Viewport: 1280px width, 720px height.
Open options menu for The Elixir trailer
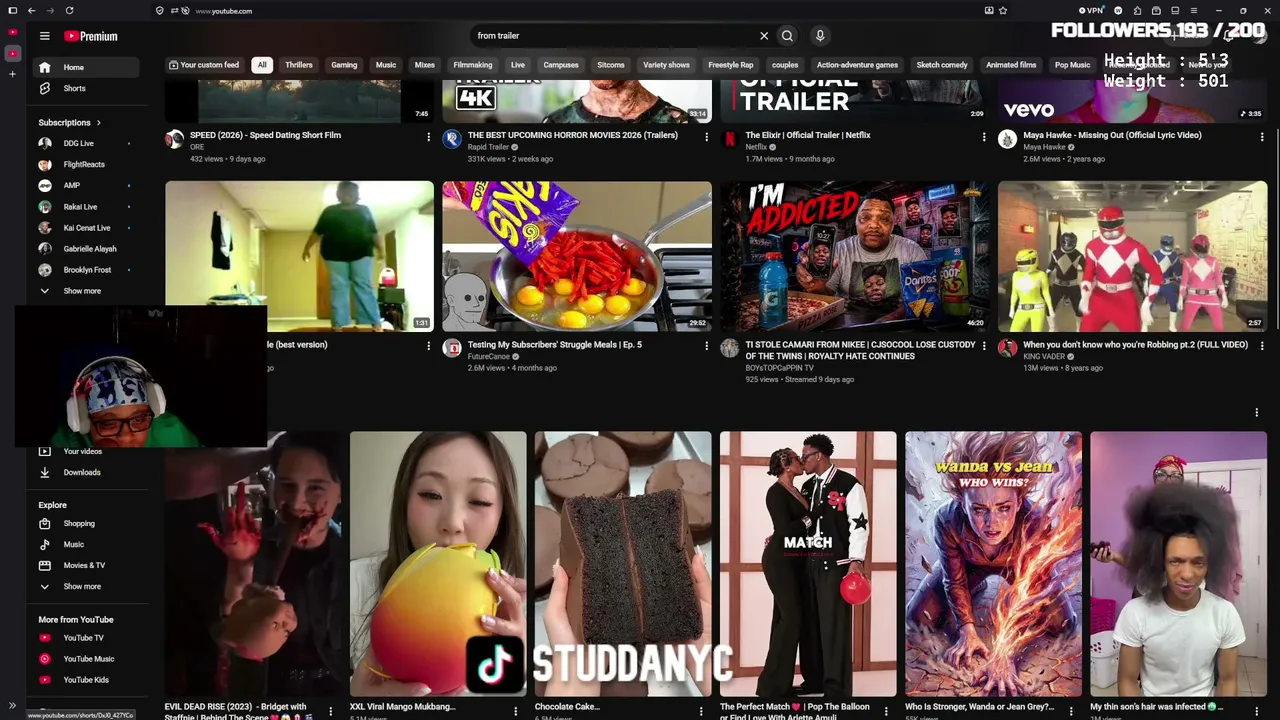coord(984,137)
